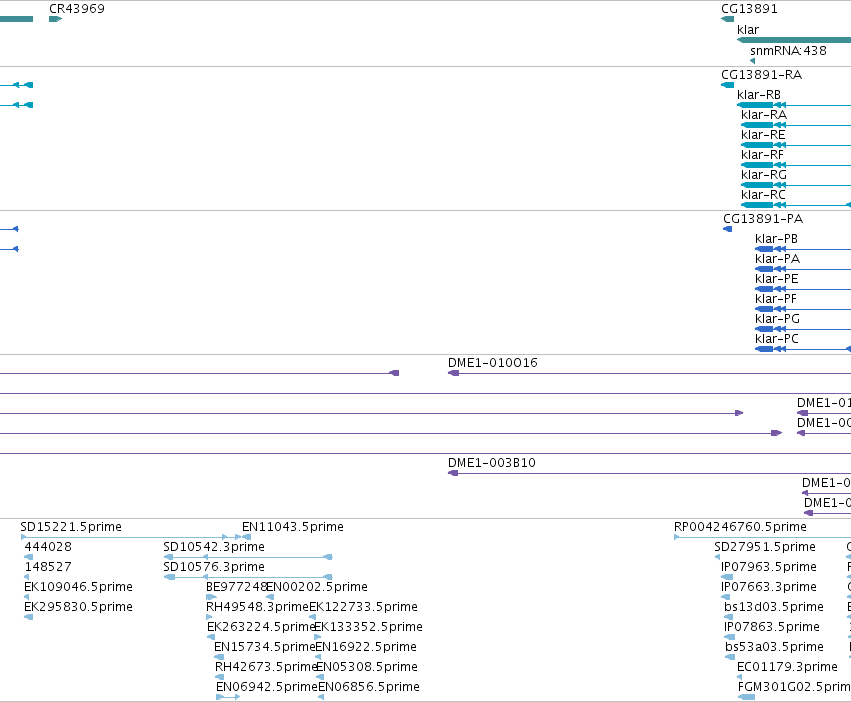Select the EN16922.5prime EST label

pyautogui.click(x=366, y=647)
